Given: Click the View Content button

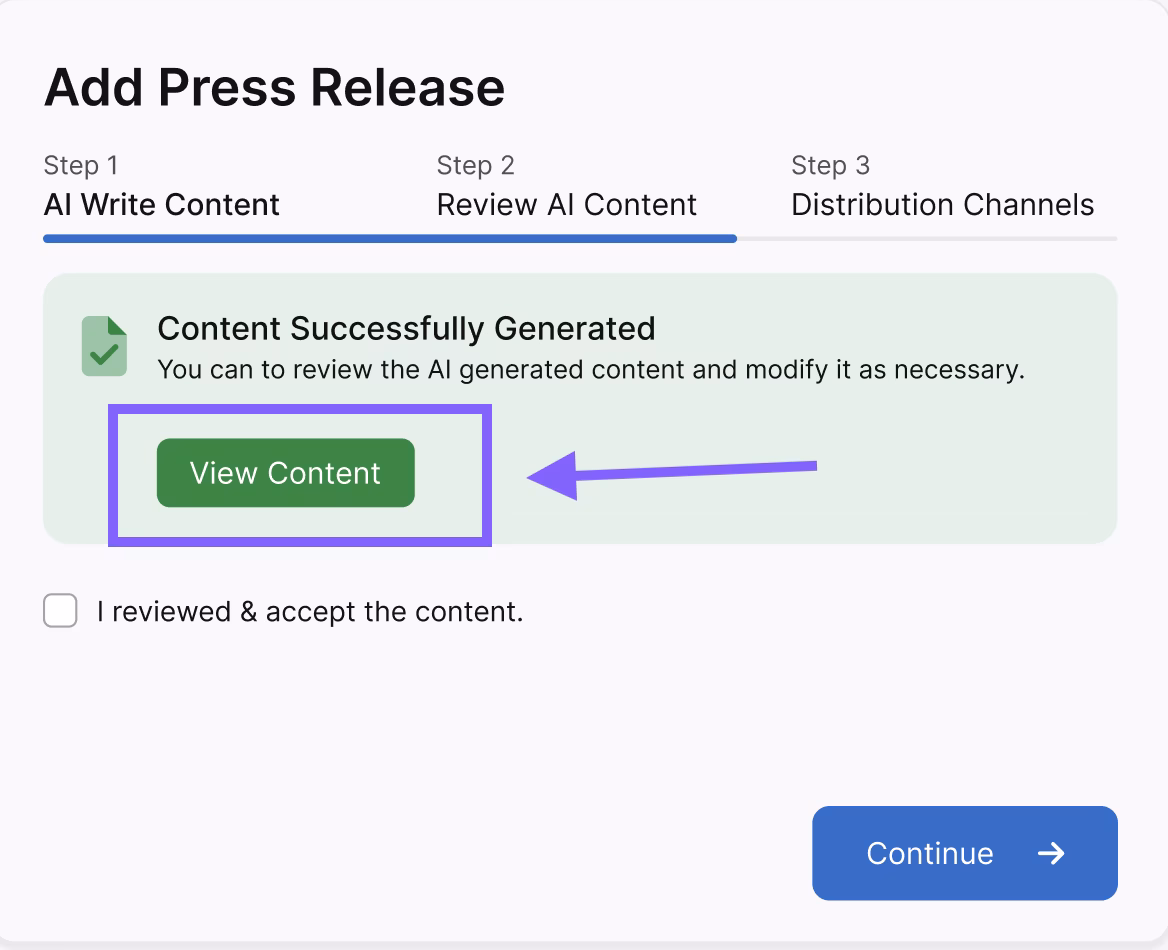Looking at the screenshot, I should pyautogui.click(x=285, y=473).
